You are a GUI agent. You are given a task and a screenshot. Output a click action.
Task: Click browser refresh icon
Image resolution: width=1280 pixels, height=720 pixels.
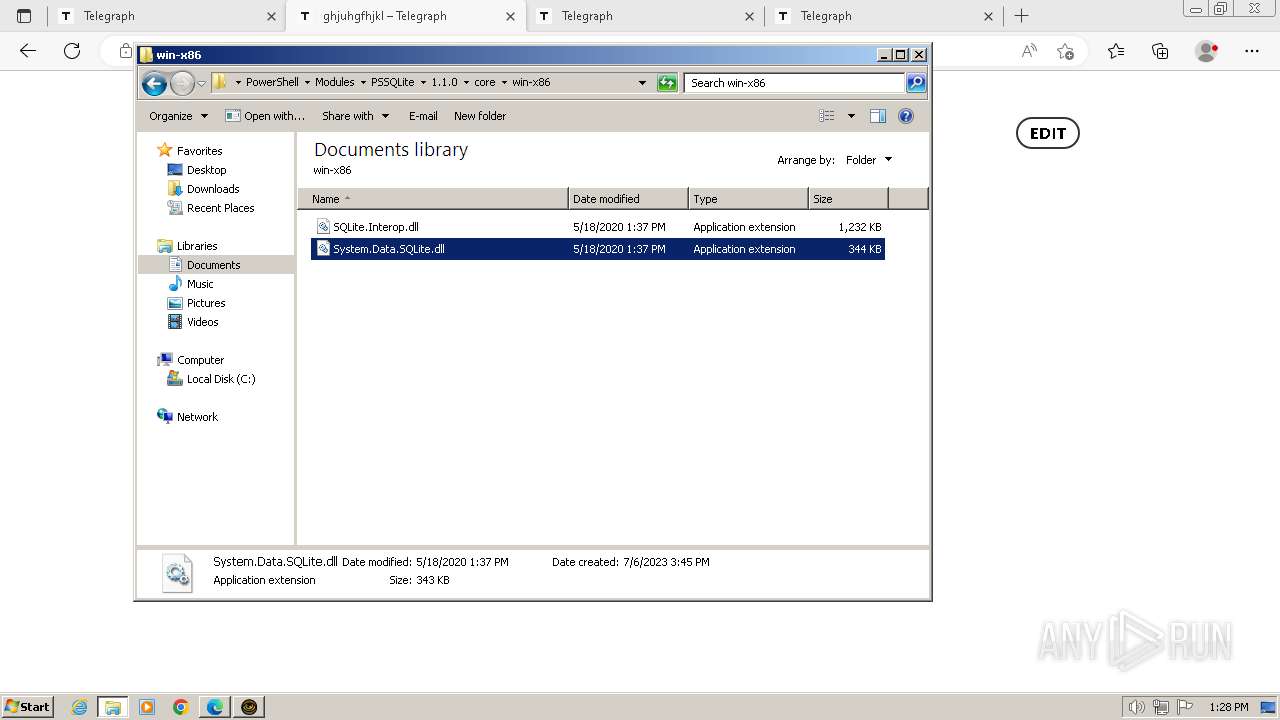pos(72,51)
